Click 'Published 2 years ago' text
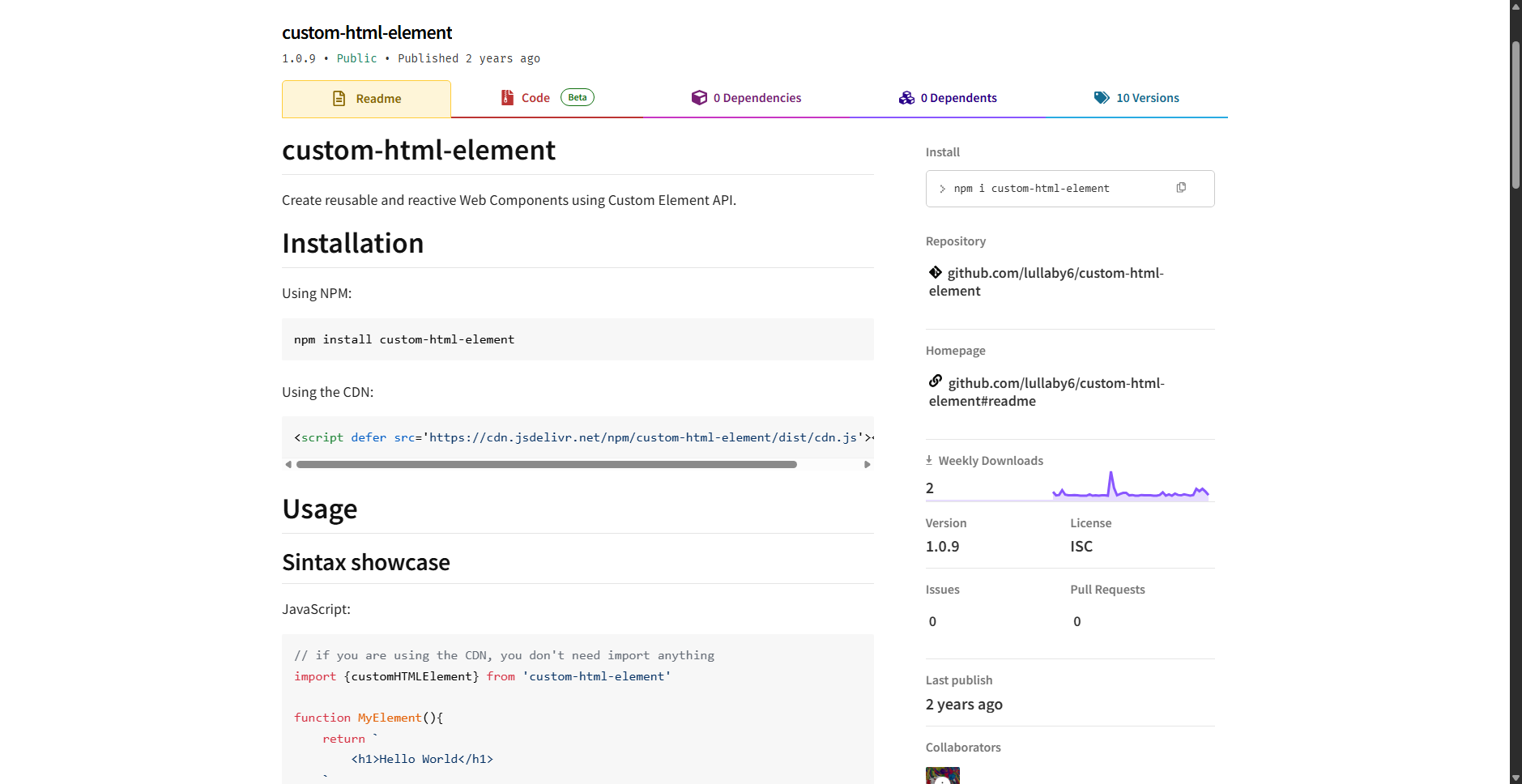The image size is (1522, 784). pos(469,58)
